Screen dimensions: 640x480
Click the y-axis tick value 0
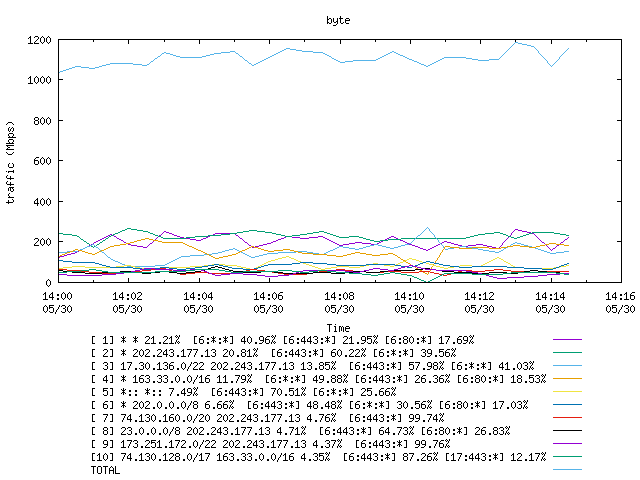click(x=48, y=282)
